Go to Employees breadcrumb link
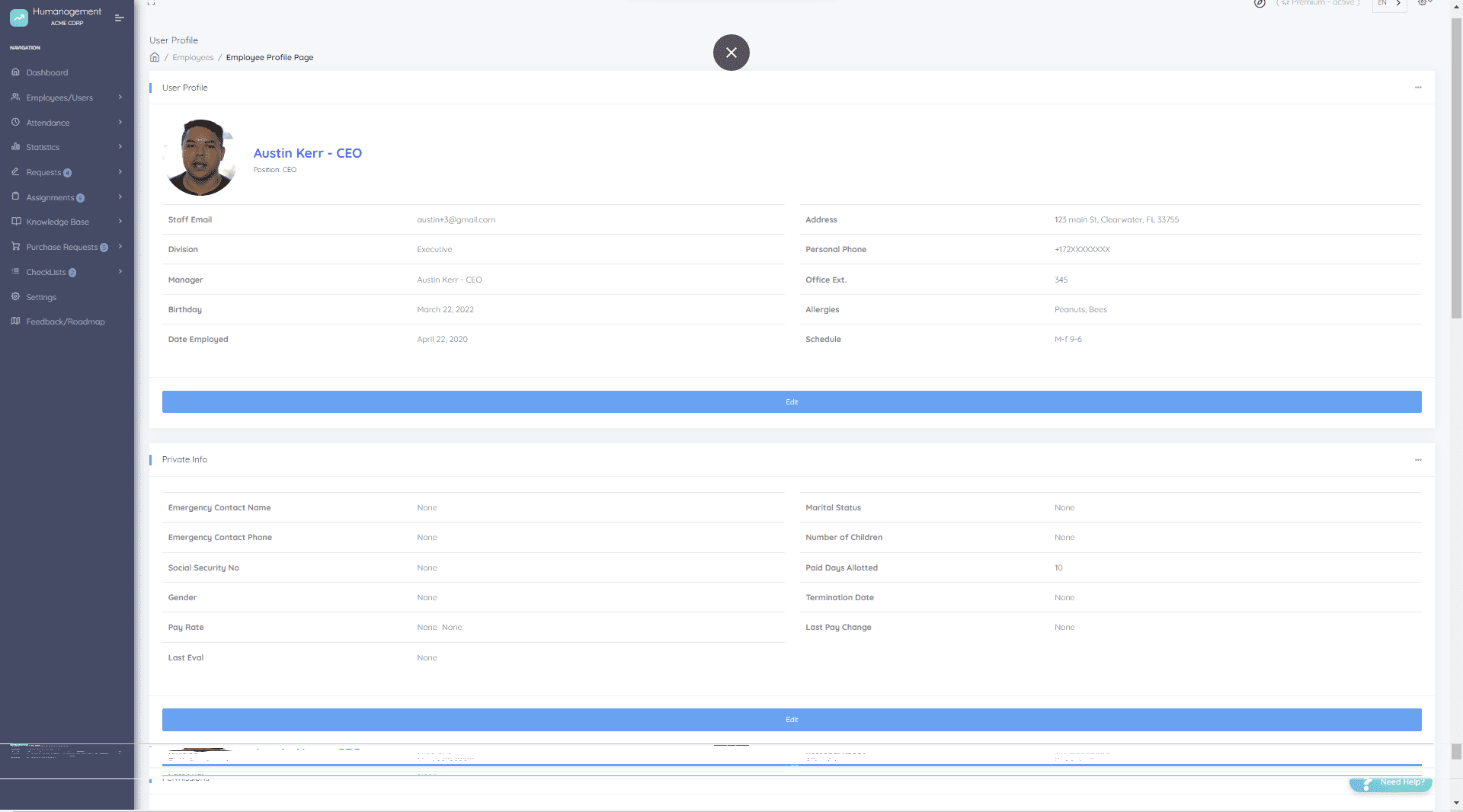 click(193, 57)
